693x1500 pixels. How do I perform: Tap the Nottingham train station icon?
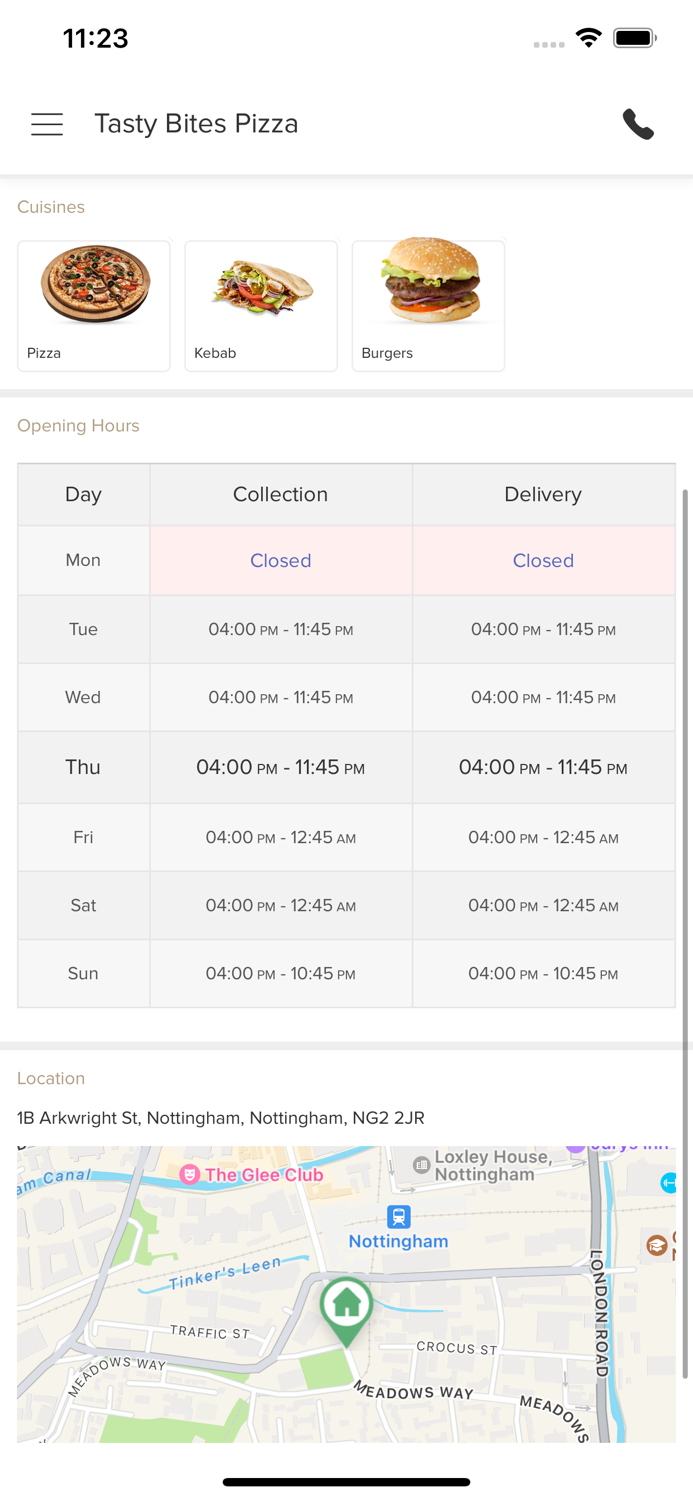(398, 1217)
